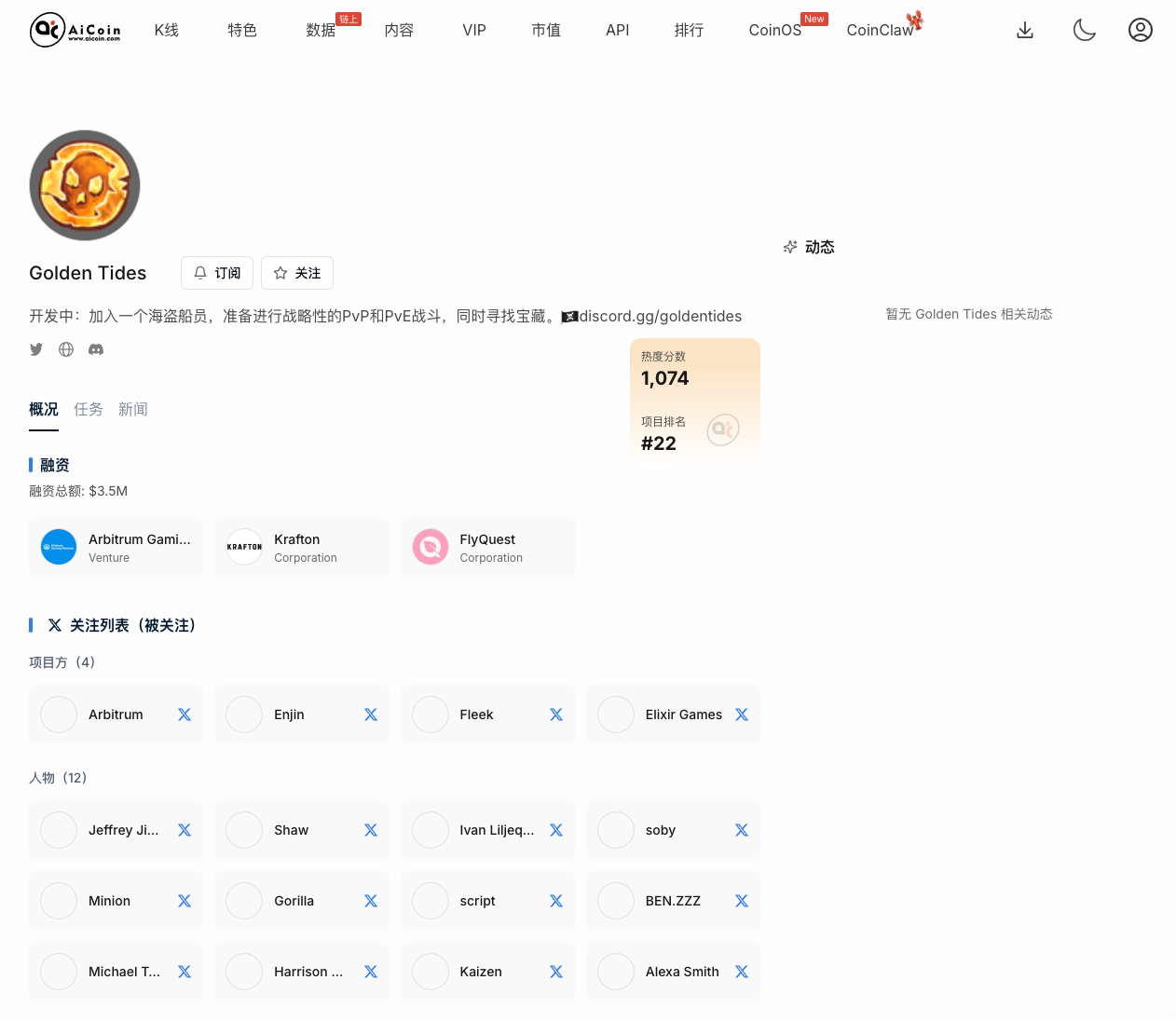Viewport: 1176px width, 1021px height.
Task: Toggle follow on Arbitrum's X entry
Action: click(x=184, y=714)
